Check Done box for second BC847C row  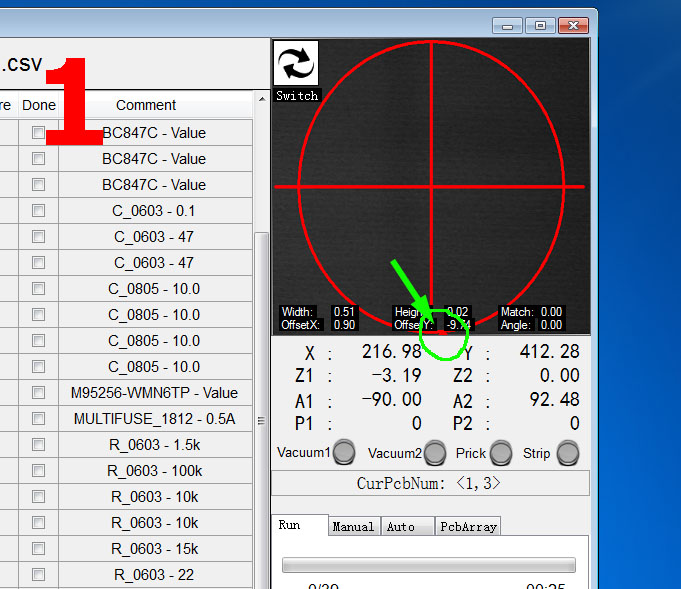click(38, 159)
